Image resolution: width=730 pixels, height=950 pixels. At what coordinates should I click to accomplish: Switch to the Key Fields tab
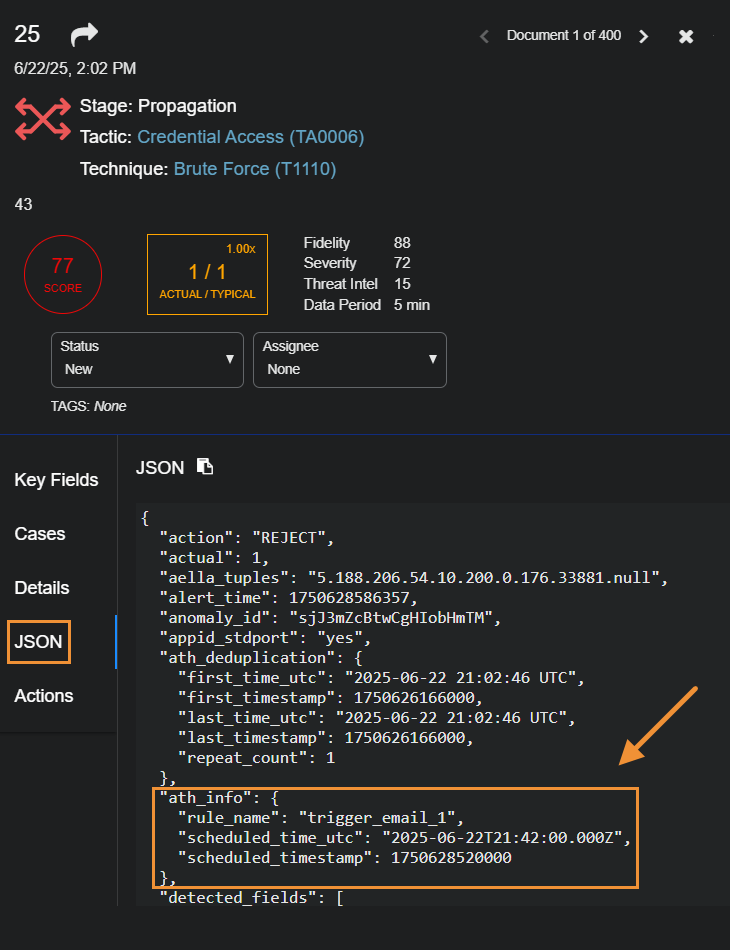[x=56, y=480]
